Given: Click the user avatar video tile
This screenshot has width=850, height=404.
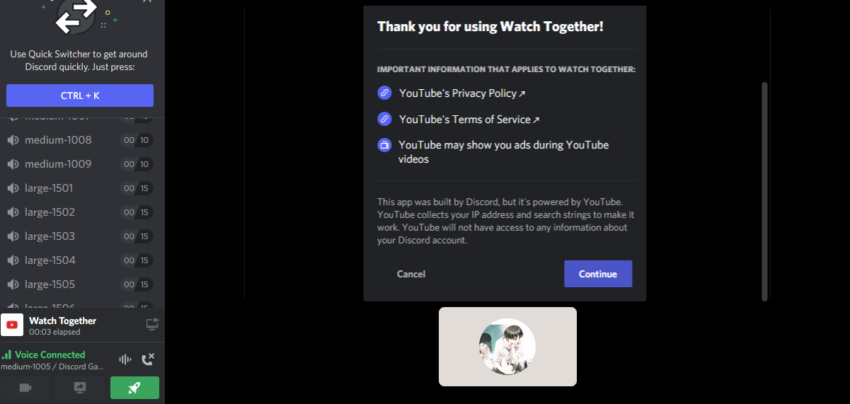Looking at the screenshot, I should (507, 347).
